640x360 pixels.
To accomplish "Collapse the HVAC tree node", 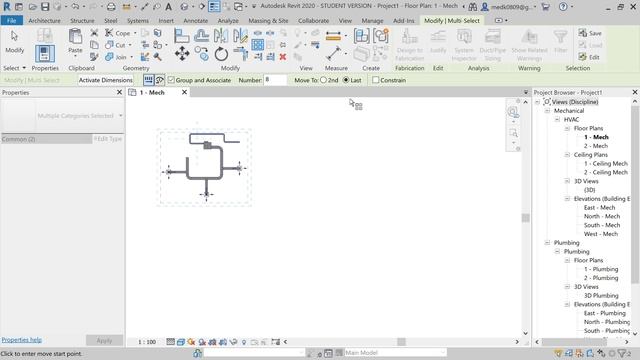I will pyautogui.click(x=557, y=120).
